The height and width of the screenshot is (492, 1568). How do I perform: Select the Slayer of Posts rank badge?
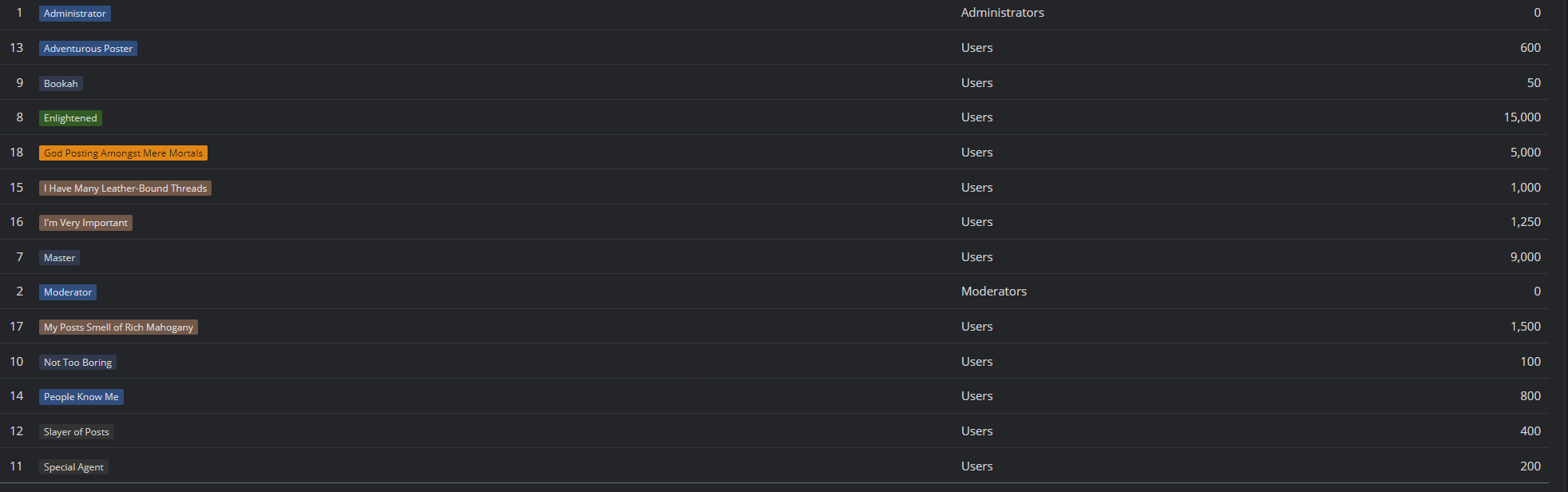coord(76,432)
